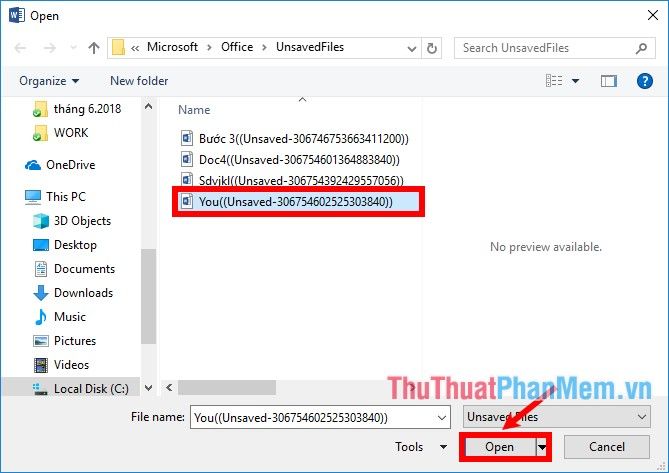Screen dimensions: 669x473
Task: Open the Unsaved Files type dropdown
Action: coord(557,417)
